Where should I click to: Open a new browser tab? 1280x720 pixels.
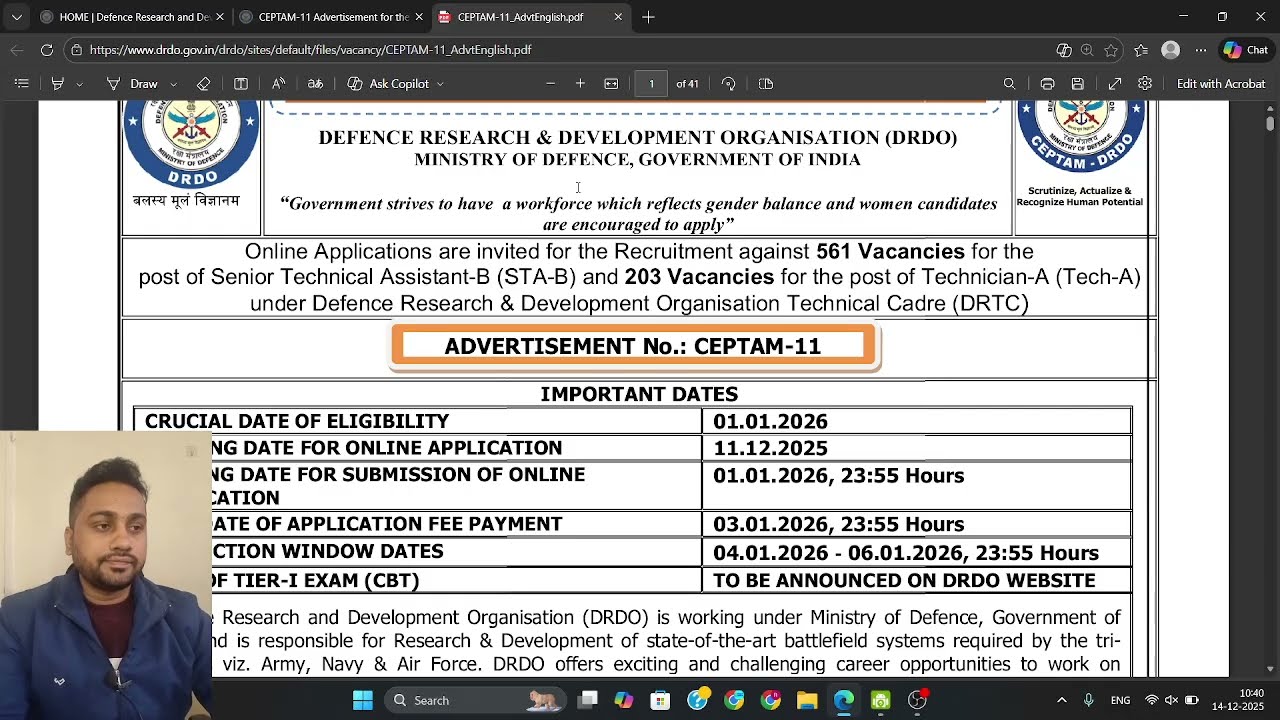[x=648, y=17]
